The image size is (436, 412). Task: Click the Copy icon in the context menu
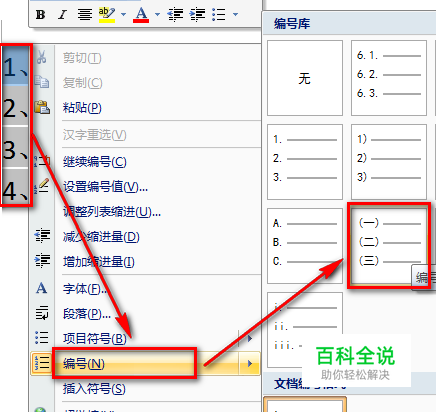coord(42,82)
